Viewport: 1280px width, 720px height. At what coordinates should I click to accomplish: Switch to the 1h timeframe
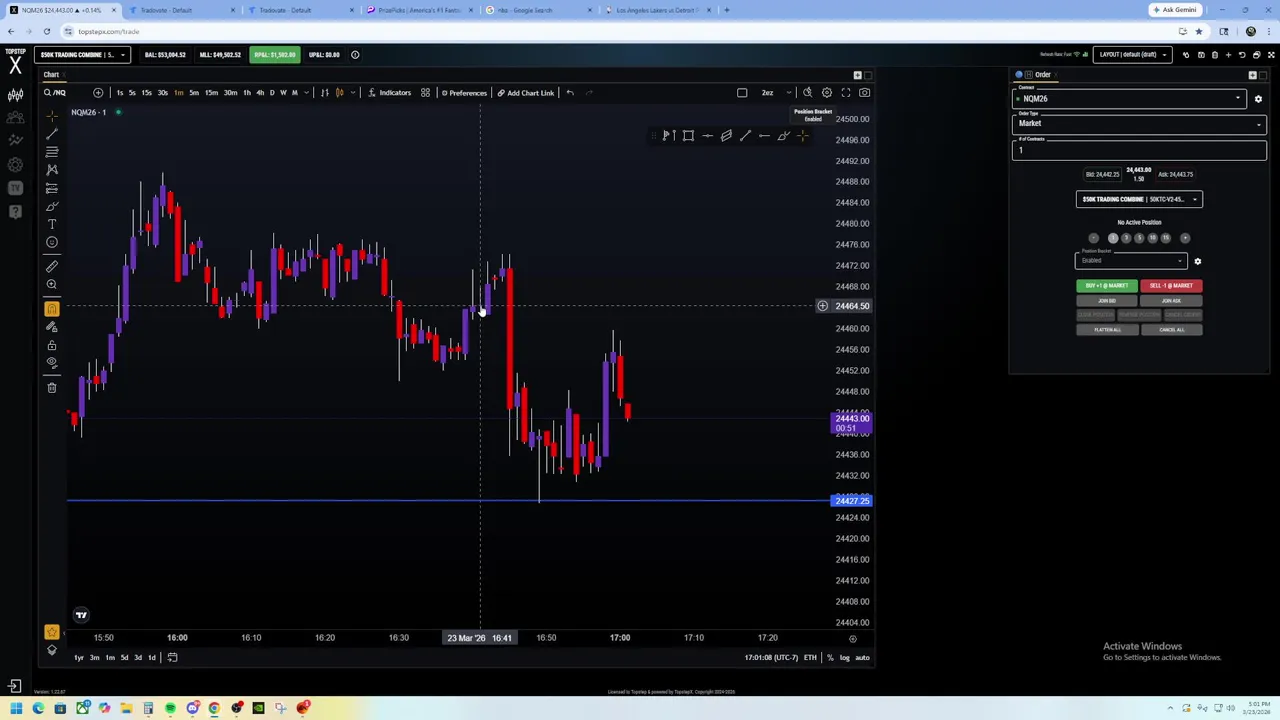pos(247,93)
